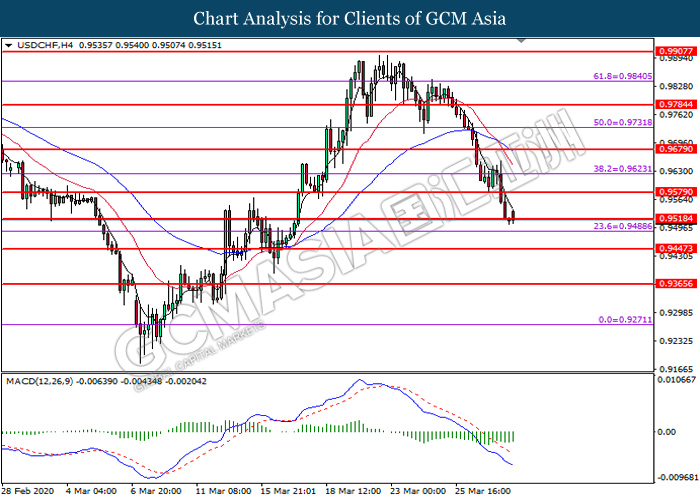Viewport: 700px width, 500px height.
Task: Select the 0.95184 red price label
Action: pos(676,218)
